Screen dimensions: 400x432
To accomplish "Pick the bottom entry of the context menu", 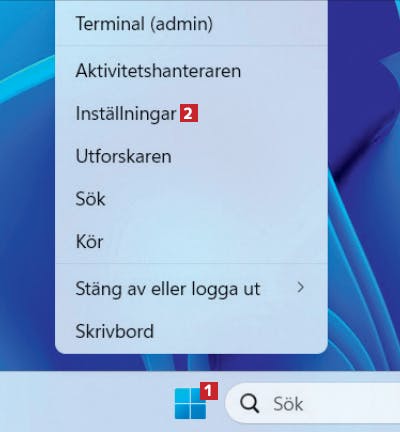I will 191,331.
